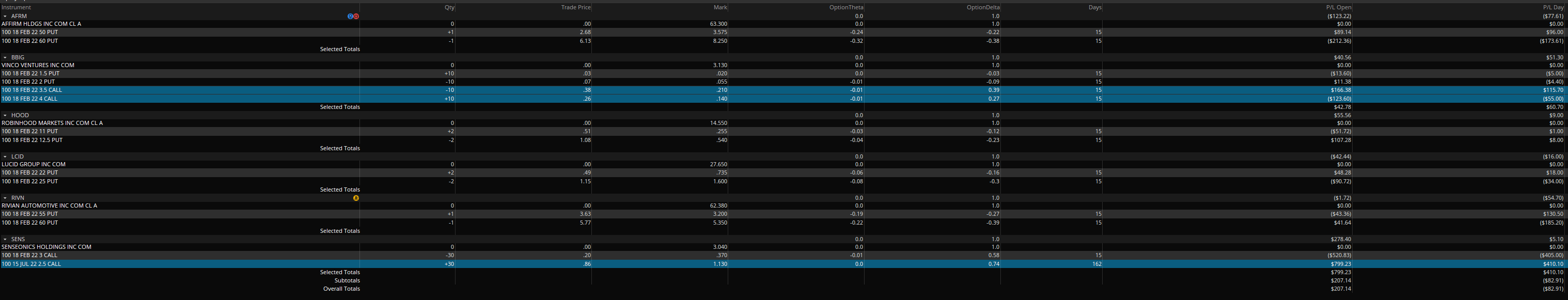Viewport: 1568px width, 300px height.
Task: Click the $278.40 P/L Open on the SENS header
Action: (1341, 240)
